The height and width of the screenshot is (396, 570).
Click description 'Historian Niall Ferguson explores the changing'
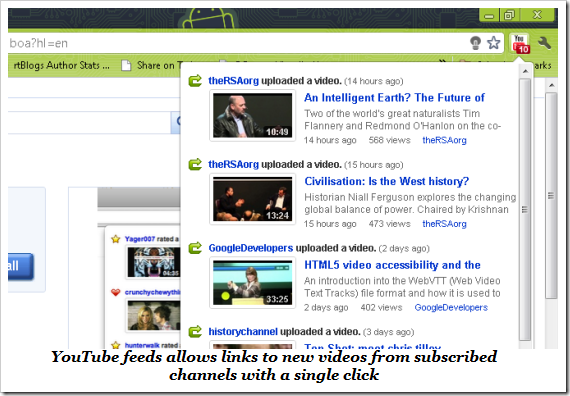(410, 197)
